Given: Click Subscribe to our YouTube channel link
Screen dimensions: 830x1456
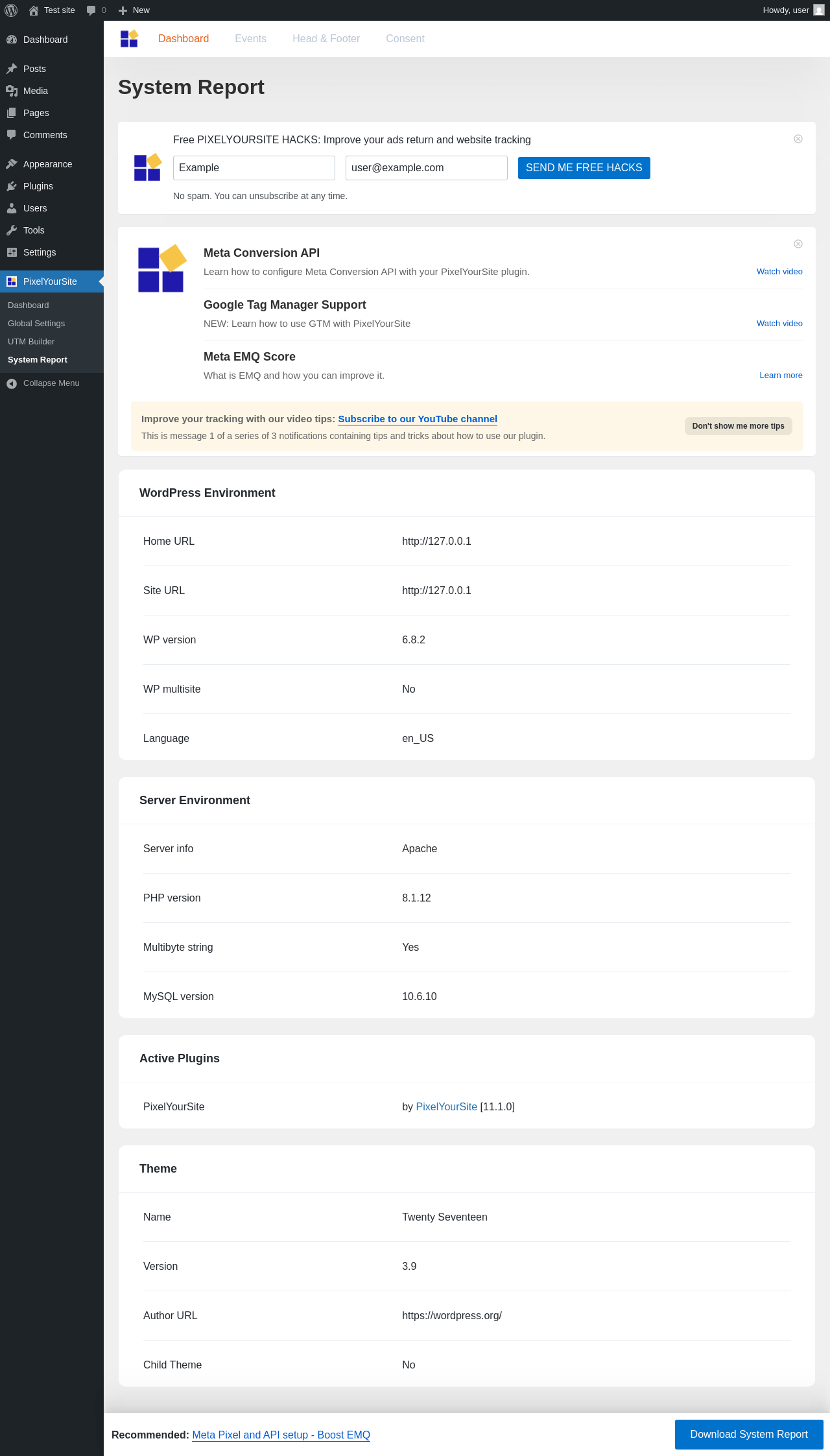Looking at the screenshot, I should (418, 419).
